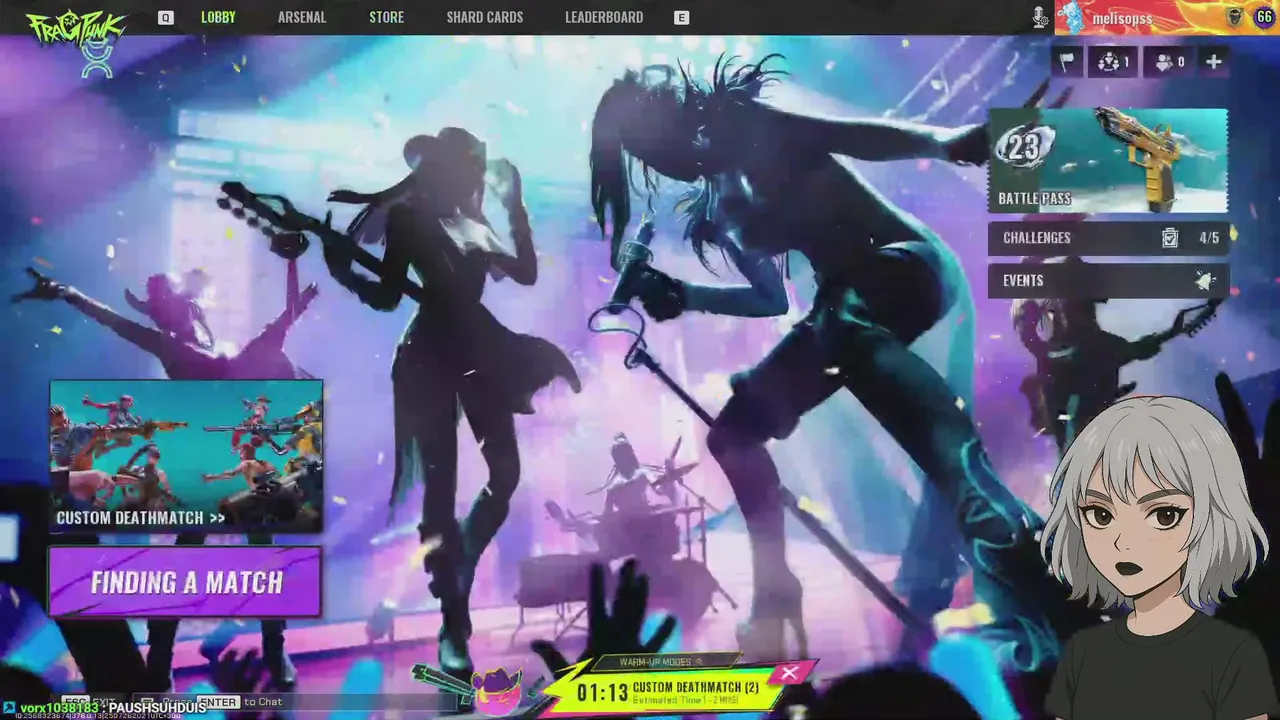
Task: Click the Custom Deathmatch (2) queue label
Action: click(x=696, y=687)
